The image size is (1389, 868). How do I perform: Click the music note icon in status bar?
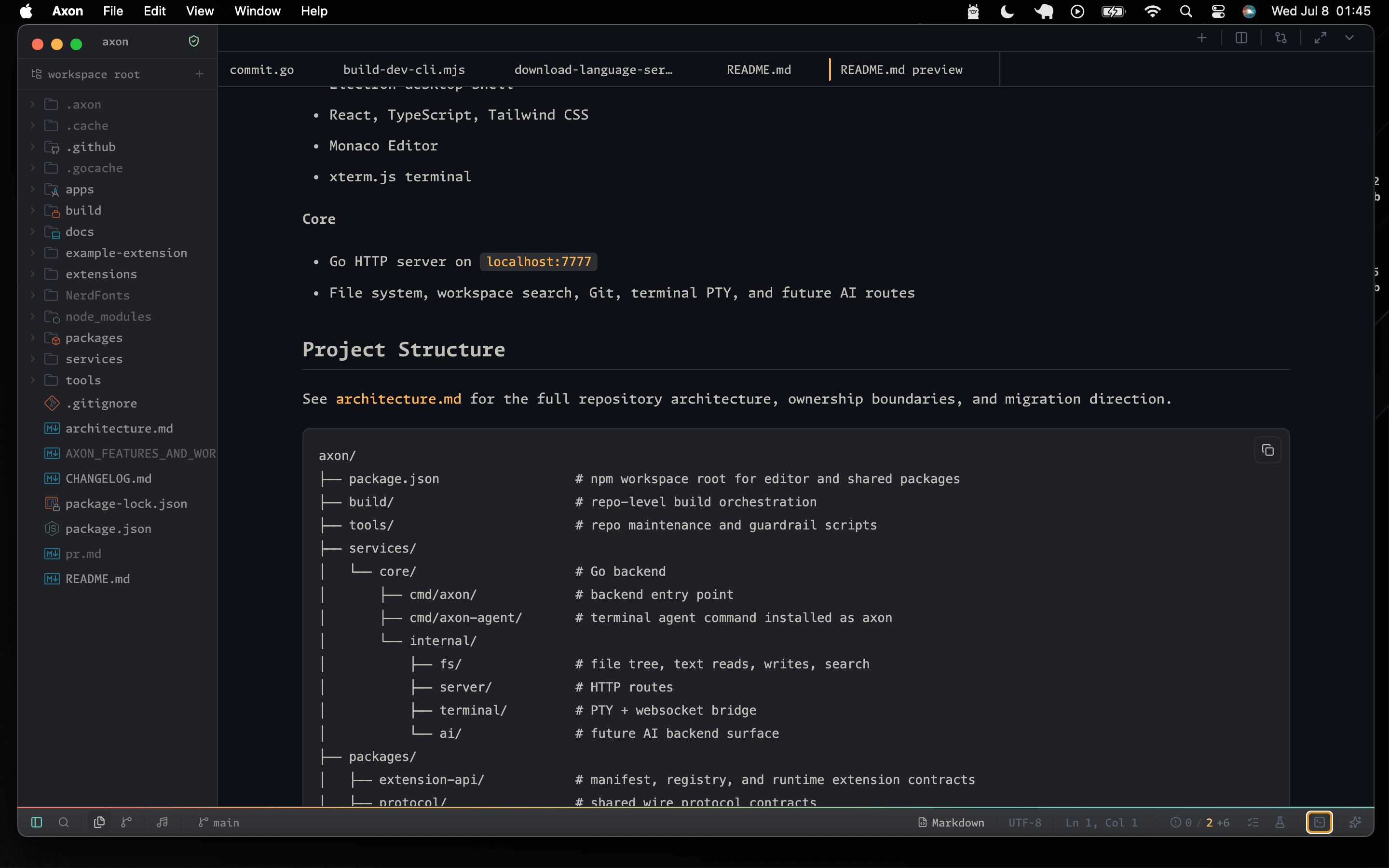(x=163, y=822)
